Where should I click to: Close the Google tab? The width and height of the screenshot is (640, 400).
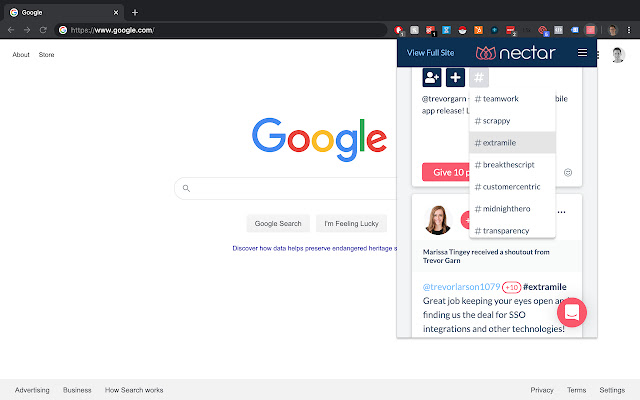point(116,13)
